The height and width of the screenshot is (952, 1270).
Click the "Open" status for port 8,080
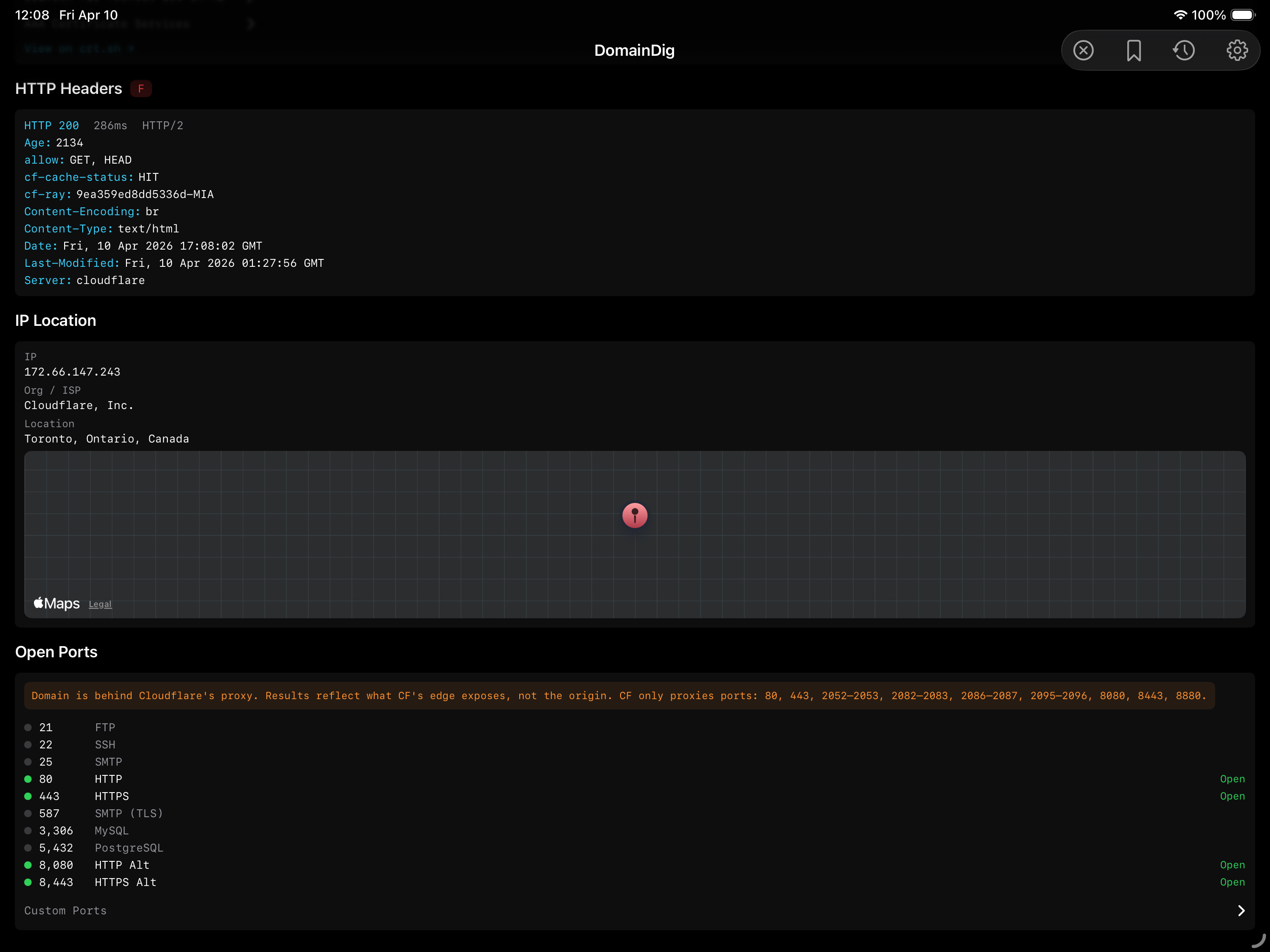[1232, 865]
